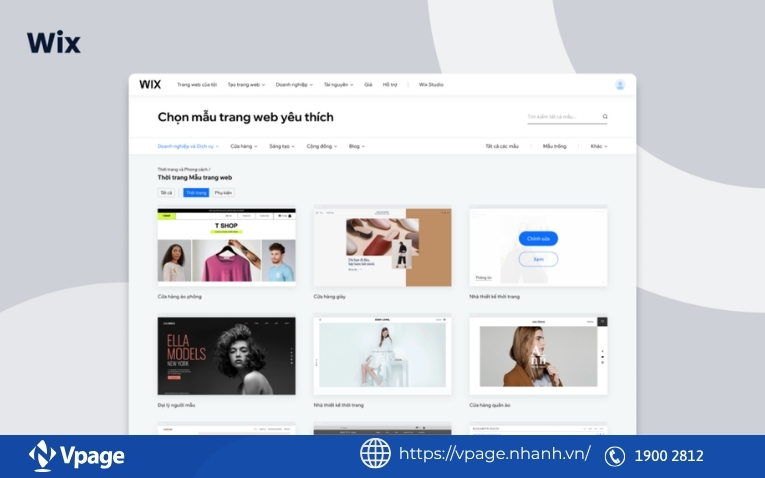Click the globe icon in the Vpage banner

click(375, 453)
